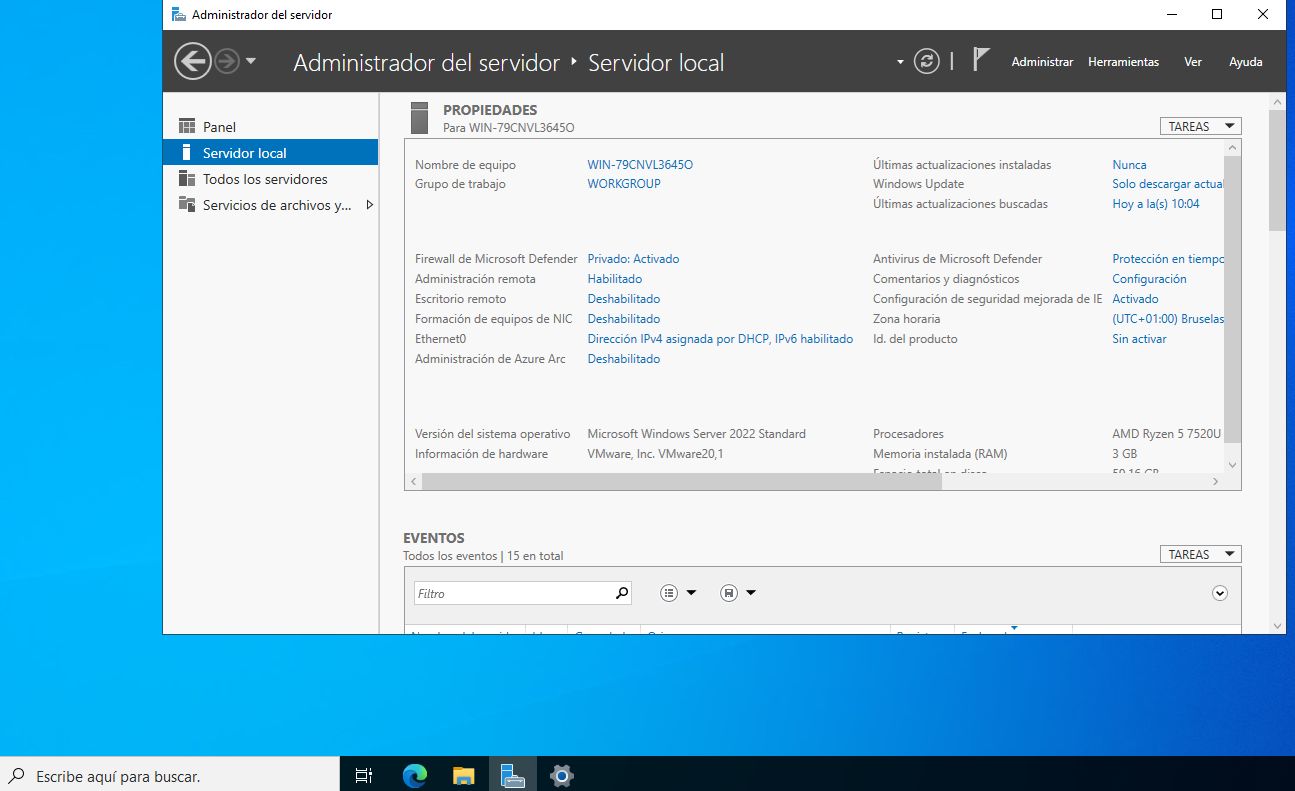Open the Ethernet0 IPv4 DHCP link
The width and height of the screenshot is (1295, 791).
coord(720,339)
